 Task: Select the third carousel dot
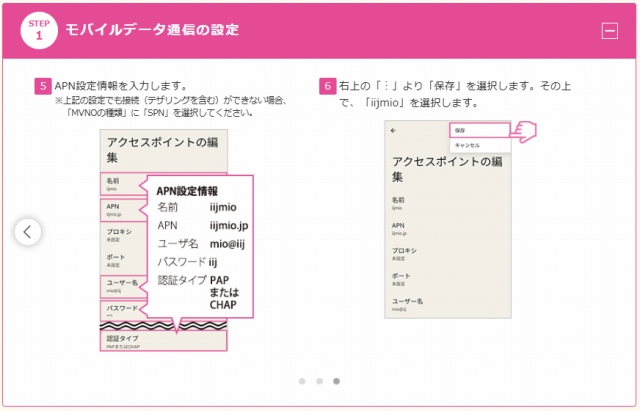[x=336, y=381]
